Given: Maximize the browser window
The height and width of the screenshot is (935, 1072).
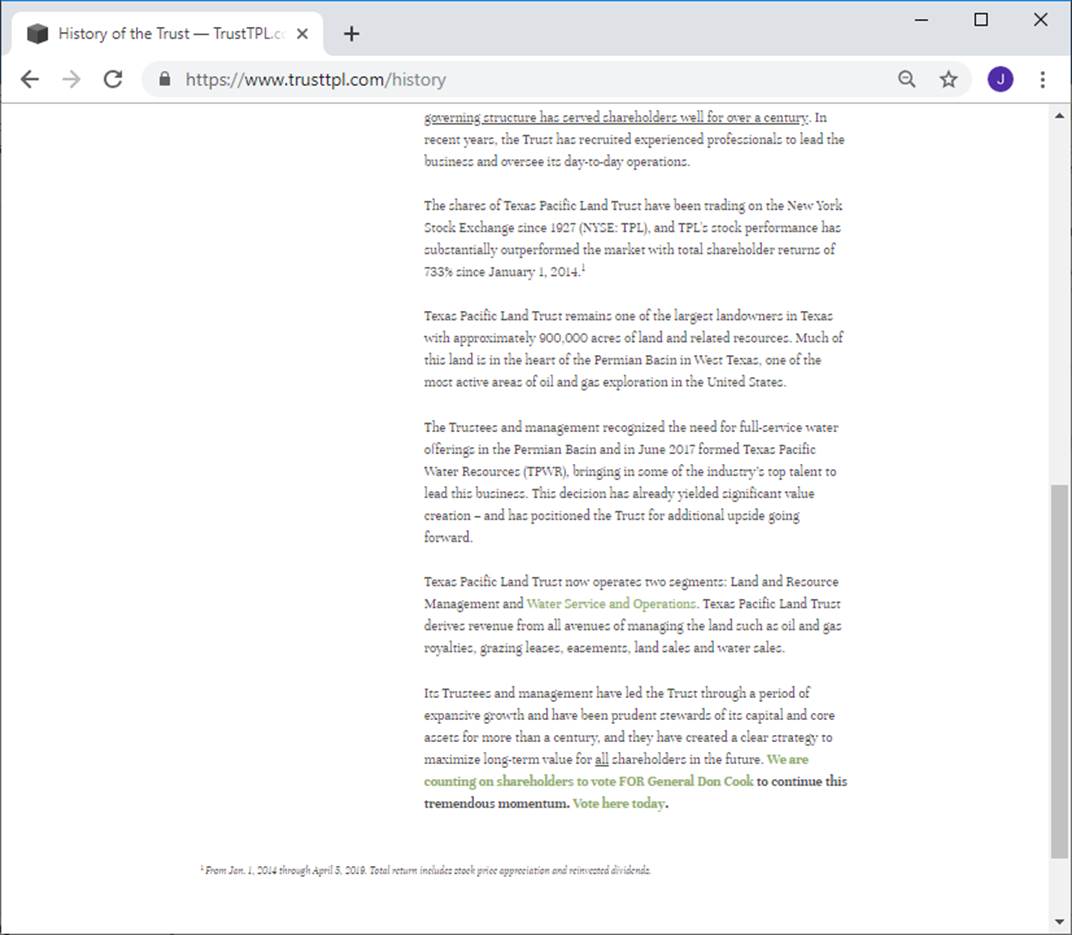Looking at the screenshot, I should click(981, 20).
